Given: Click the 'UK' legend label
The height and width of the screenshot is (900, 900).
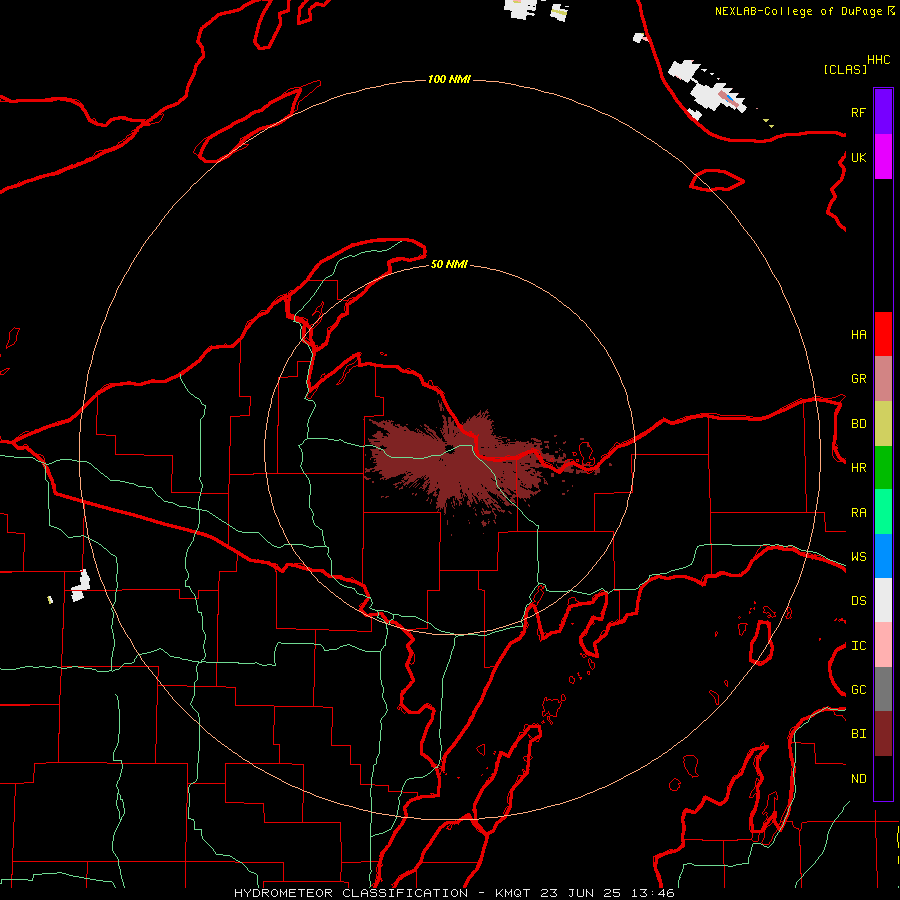Looking at the screenshot, I should tap(859, 157).
